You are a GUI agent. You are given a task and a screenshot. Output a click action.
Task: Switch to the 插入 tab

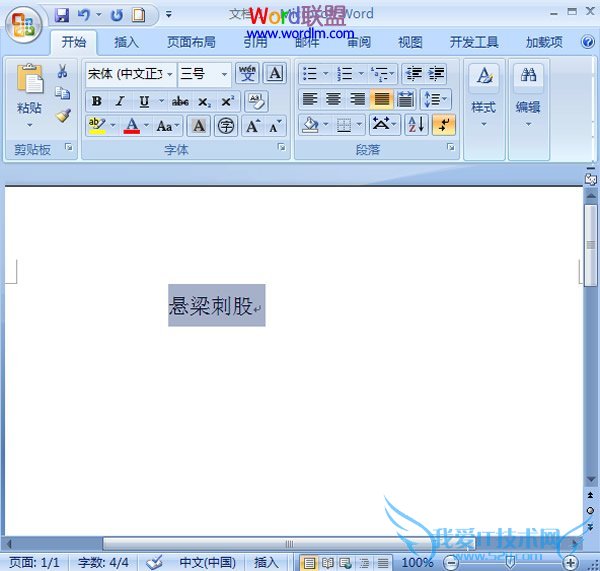[126, 42]
